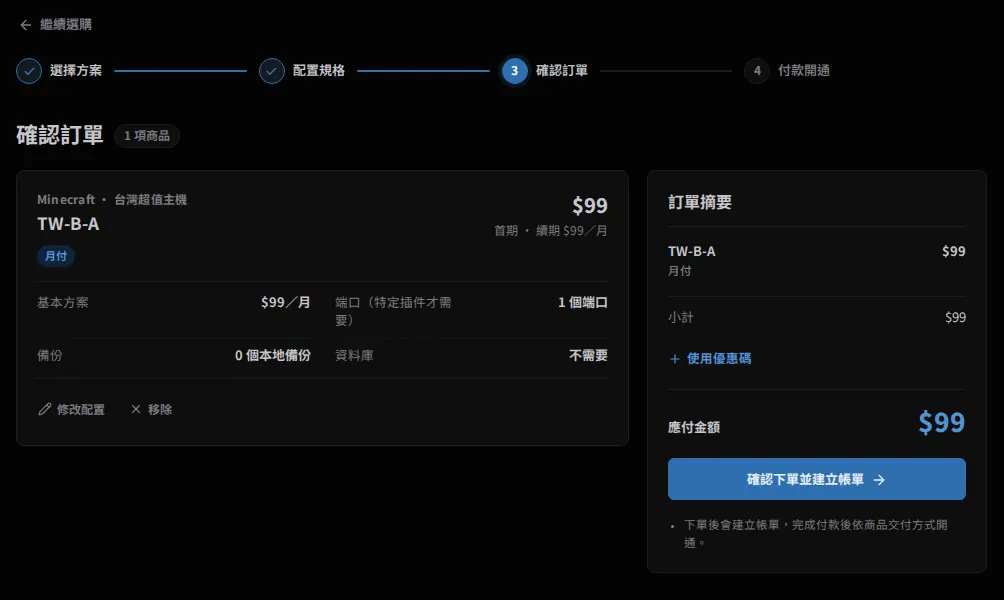Click the X icon beside 移除
The height and width of the screenshot is (600, 1004).
click(x=136, y=409)
